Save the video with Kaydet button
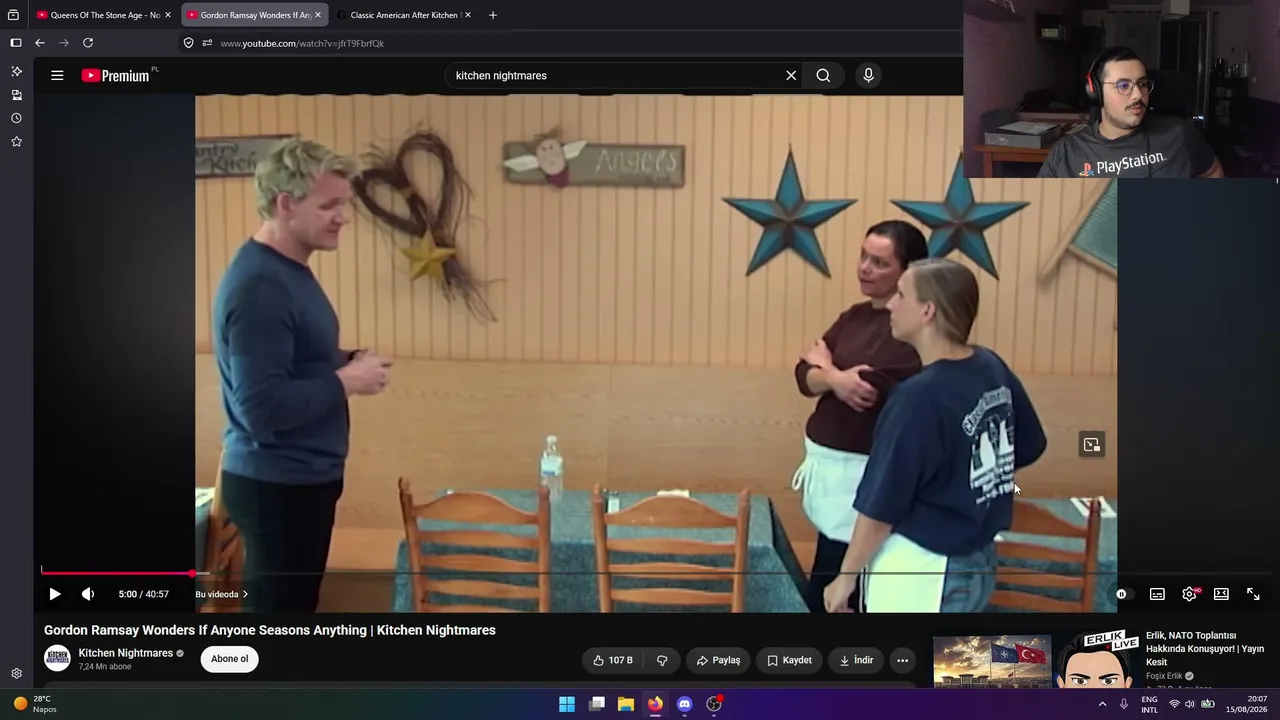Image resolution: width=1280 pixels, height=720 pixels. (x=789, y=660)
